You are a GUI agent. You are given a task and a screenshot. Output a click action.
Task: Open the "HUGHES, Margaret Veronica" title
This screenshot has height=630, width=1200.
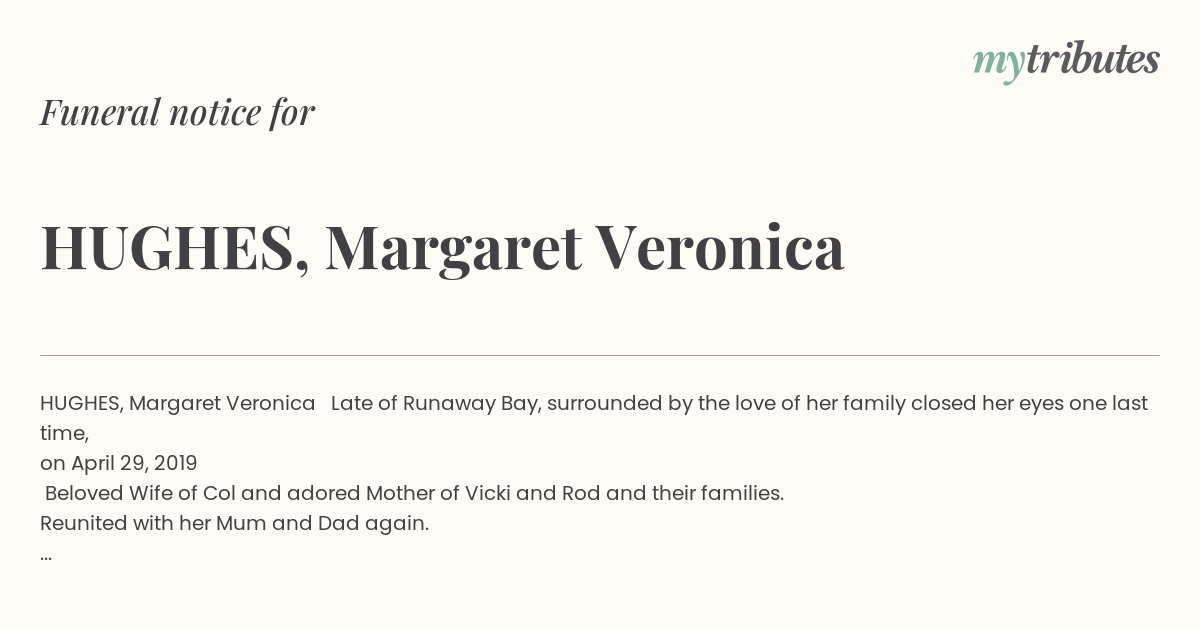(x=442, y=248)
